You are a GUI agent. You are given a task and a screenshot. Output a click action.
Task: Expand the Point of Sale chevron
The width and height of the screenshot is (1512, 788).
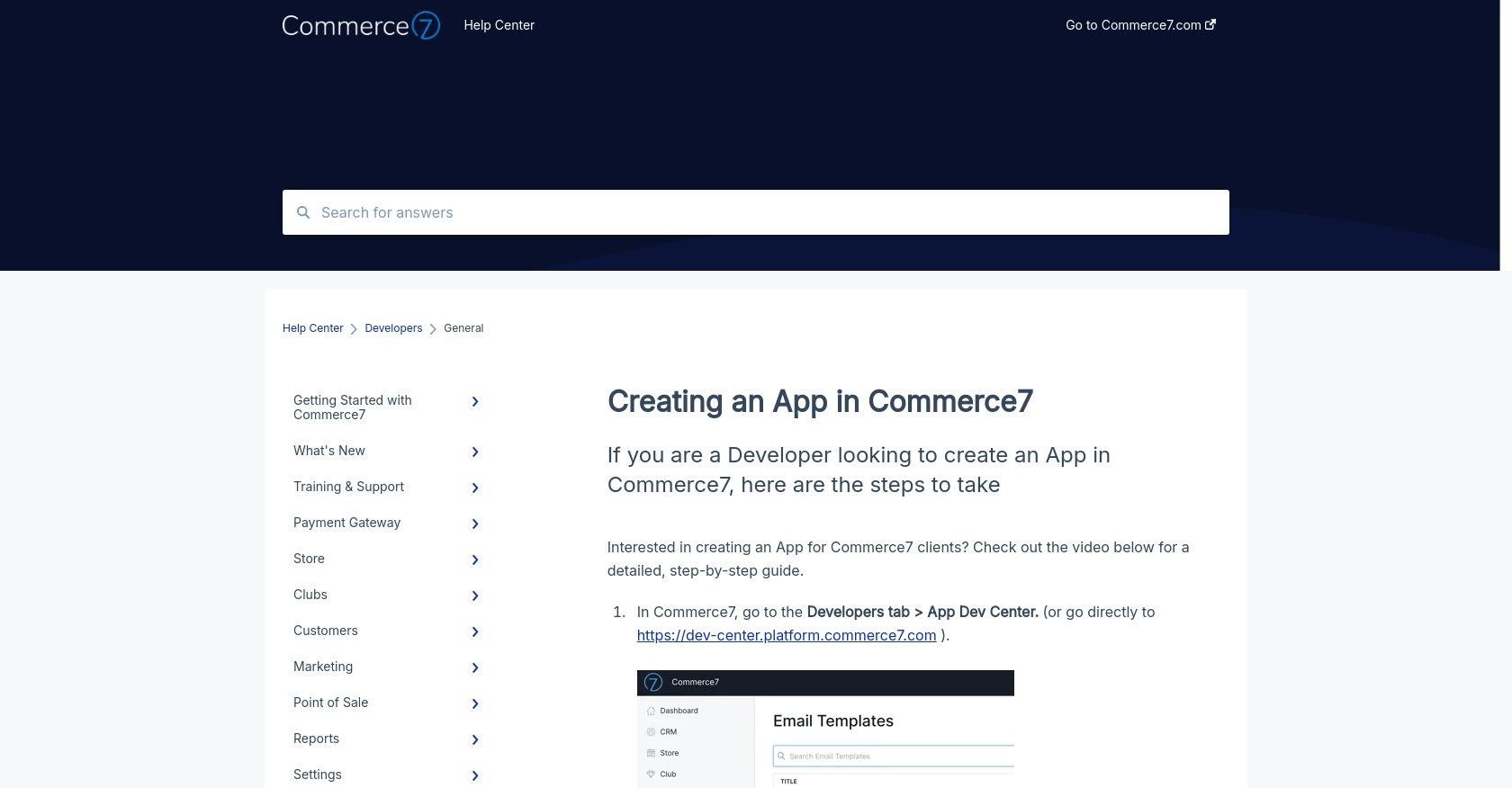(475, 703)
